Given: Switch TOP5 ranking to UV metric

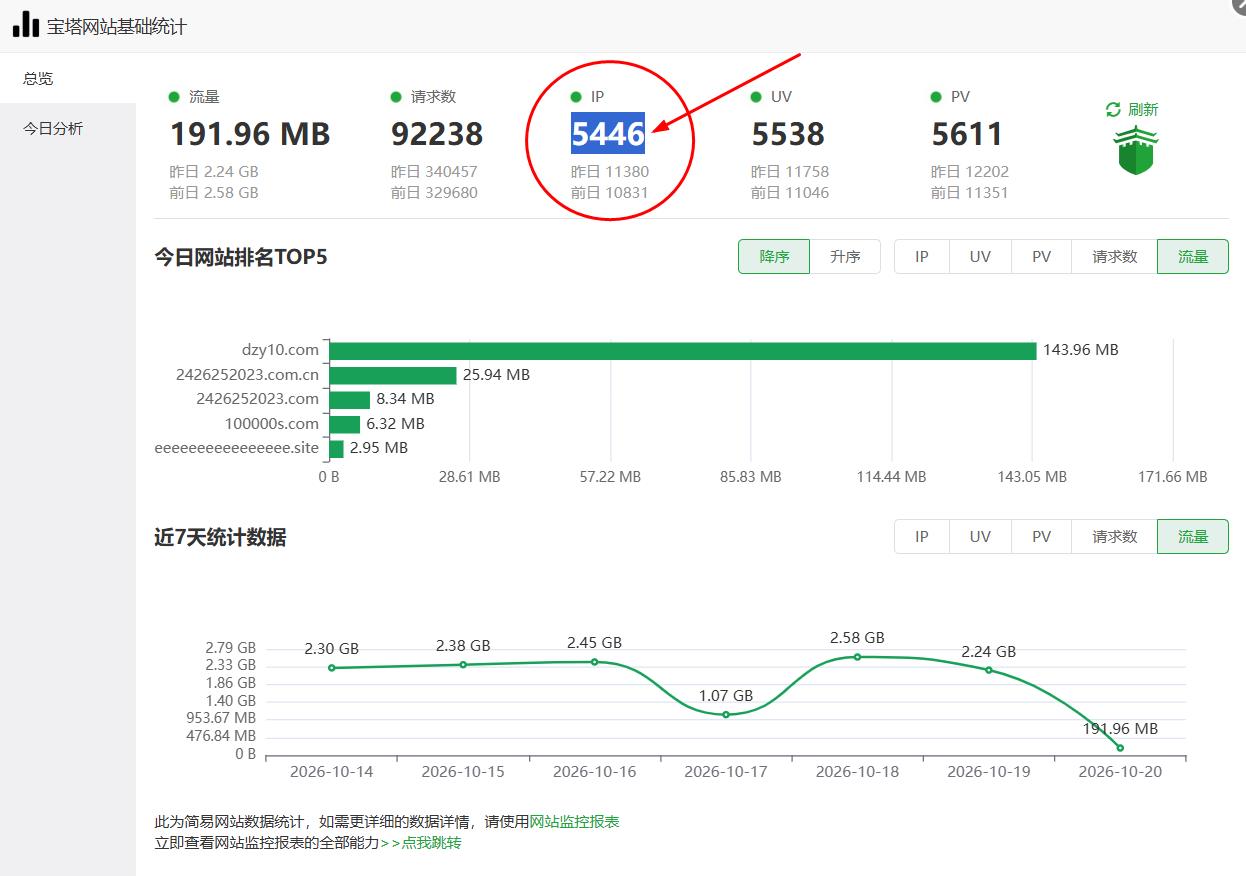Looking at the screenshot, I should point(980,256).
